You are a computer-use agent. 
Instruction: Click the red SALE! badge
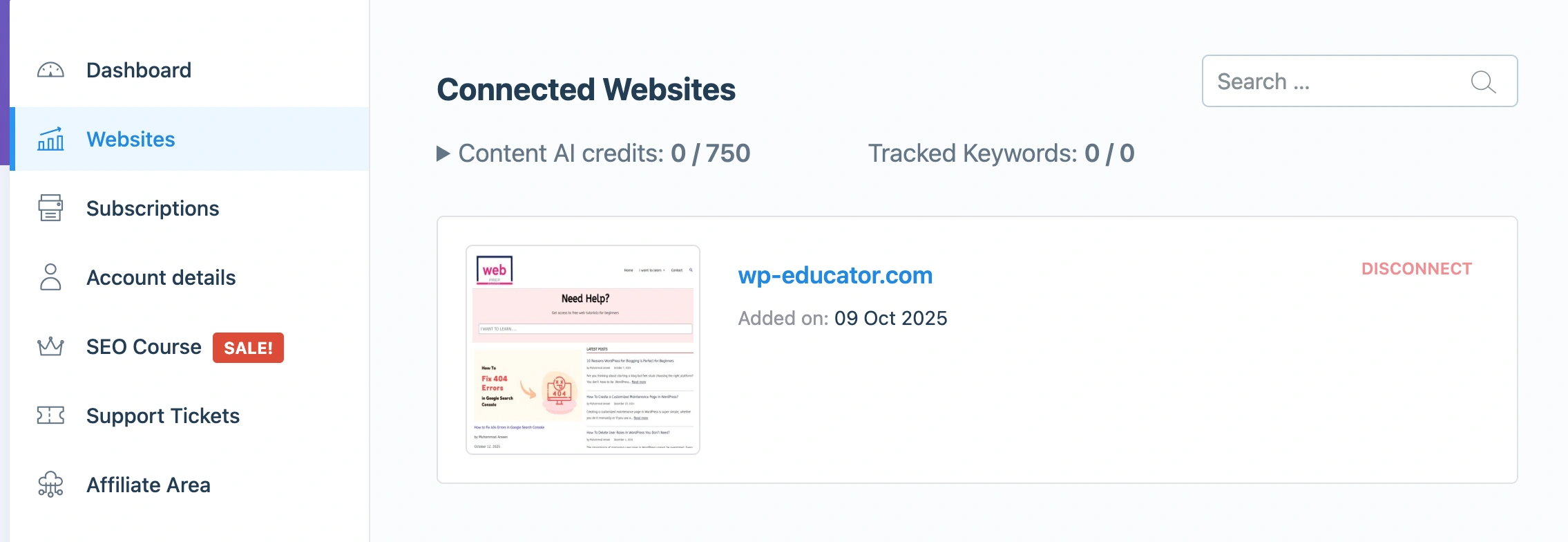click(248, 348)
